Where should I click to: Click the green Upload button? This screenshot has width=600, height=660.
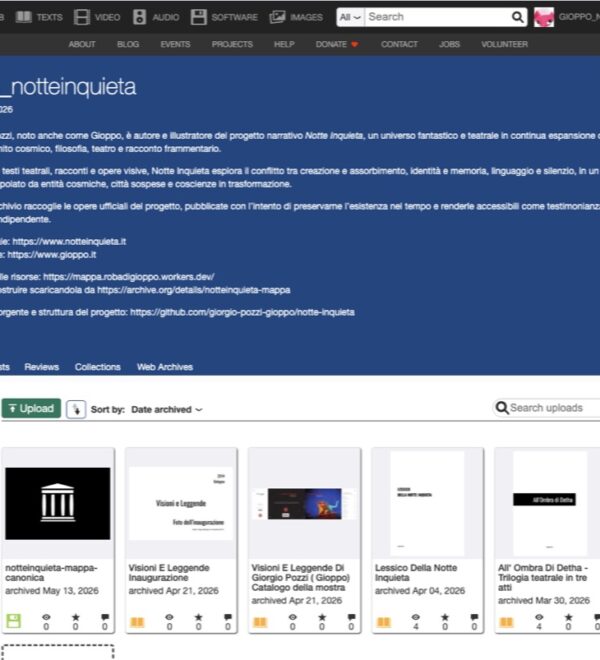click(x=31, y=409)
